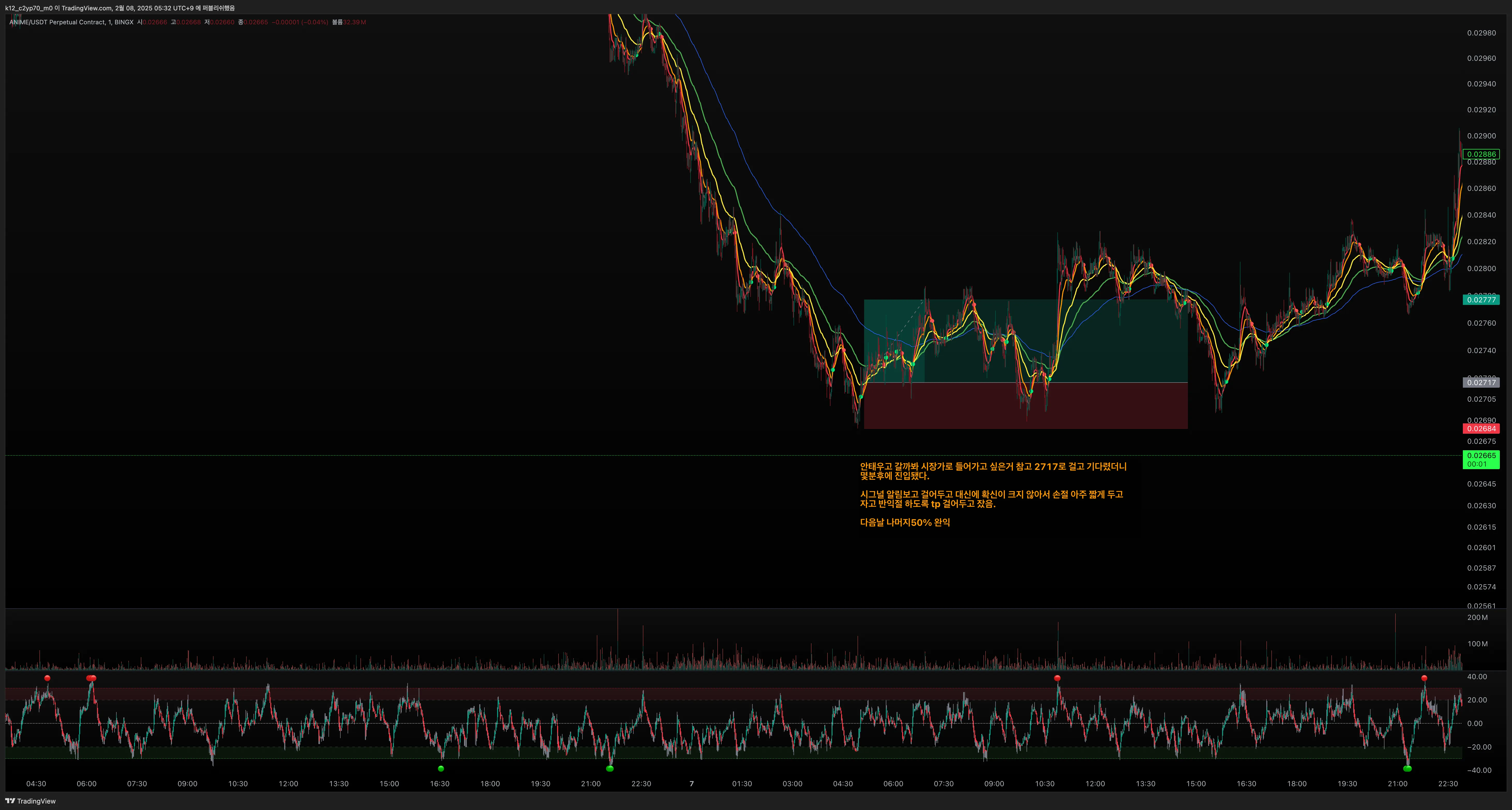Viewport: 1512px width, 810px height.
Task: Click the 0.02760 price axis tick
Action: point(1481,324)
